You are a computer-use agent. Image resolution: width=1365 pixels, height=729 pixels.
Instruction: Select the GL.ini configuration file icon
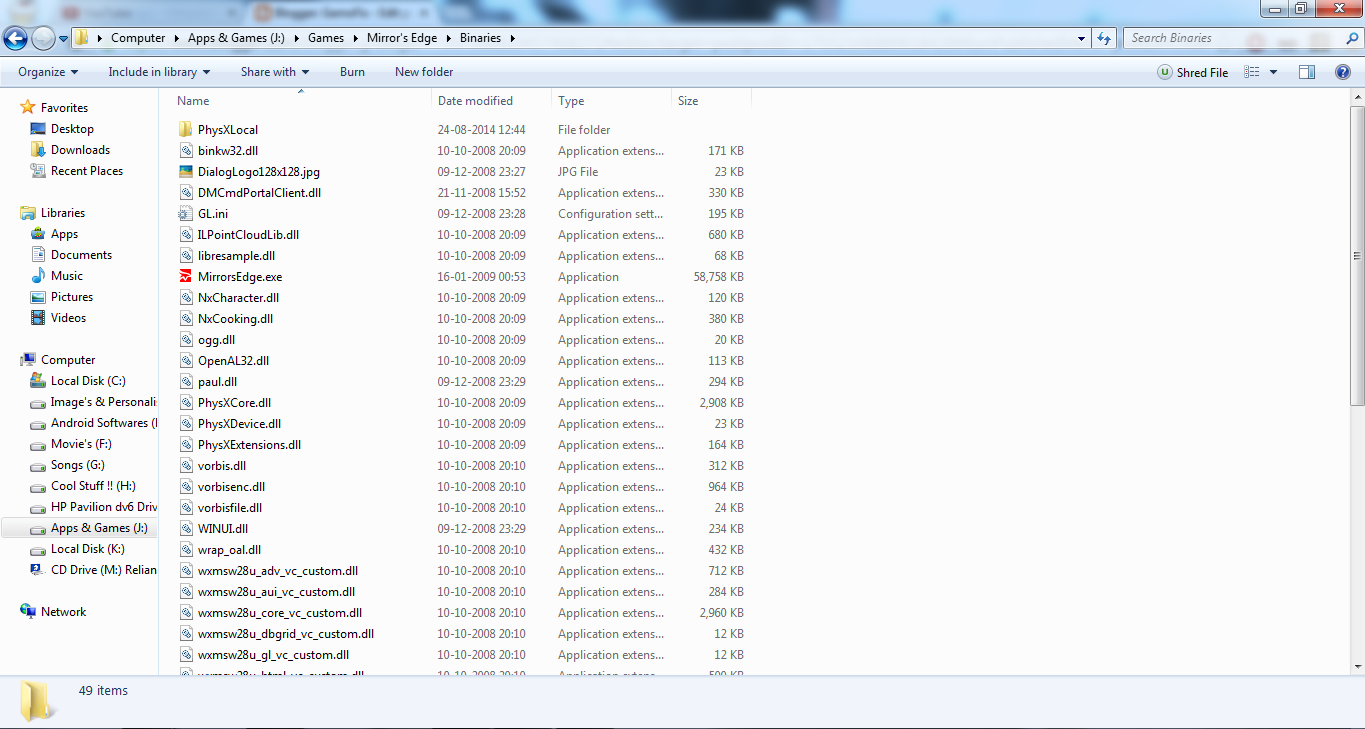(x=185, y=214)
